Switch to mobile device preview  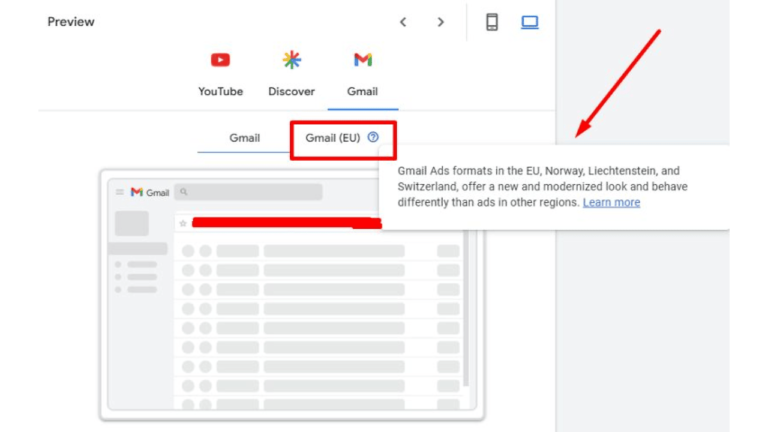(x=492, y=22)
